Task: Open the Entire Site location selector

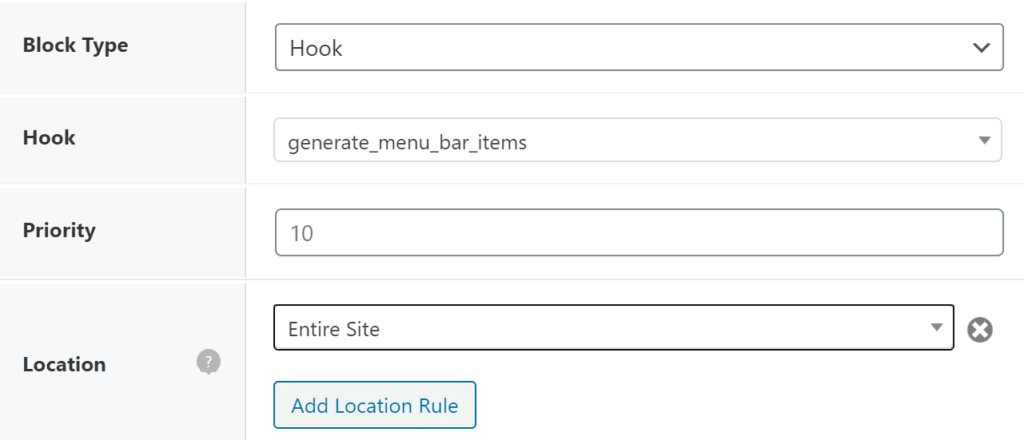Action: point(613,328)
